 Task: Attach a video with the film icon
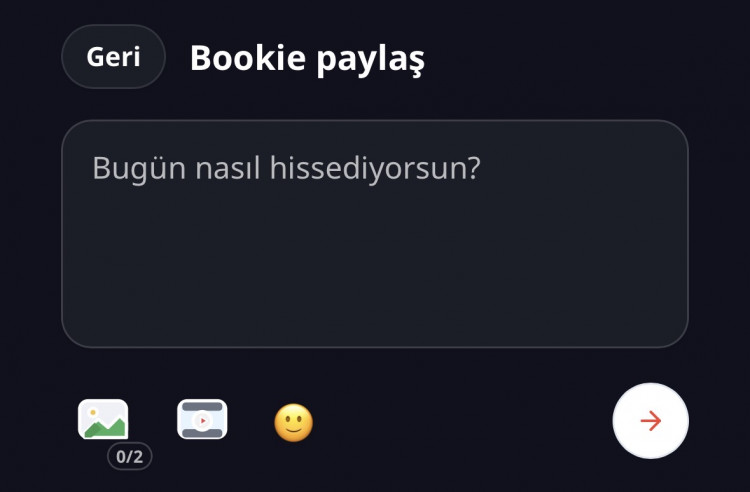[202, 419]
